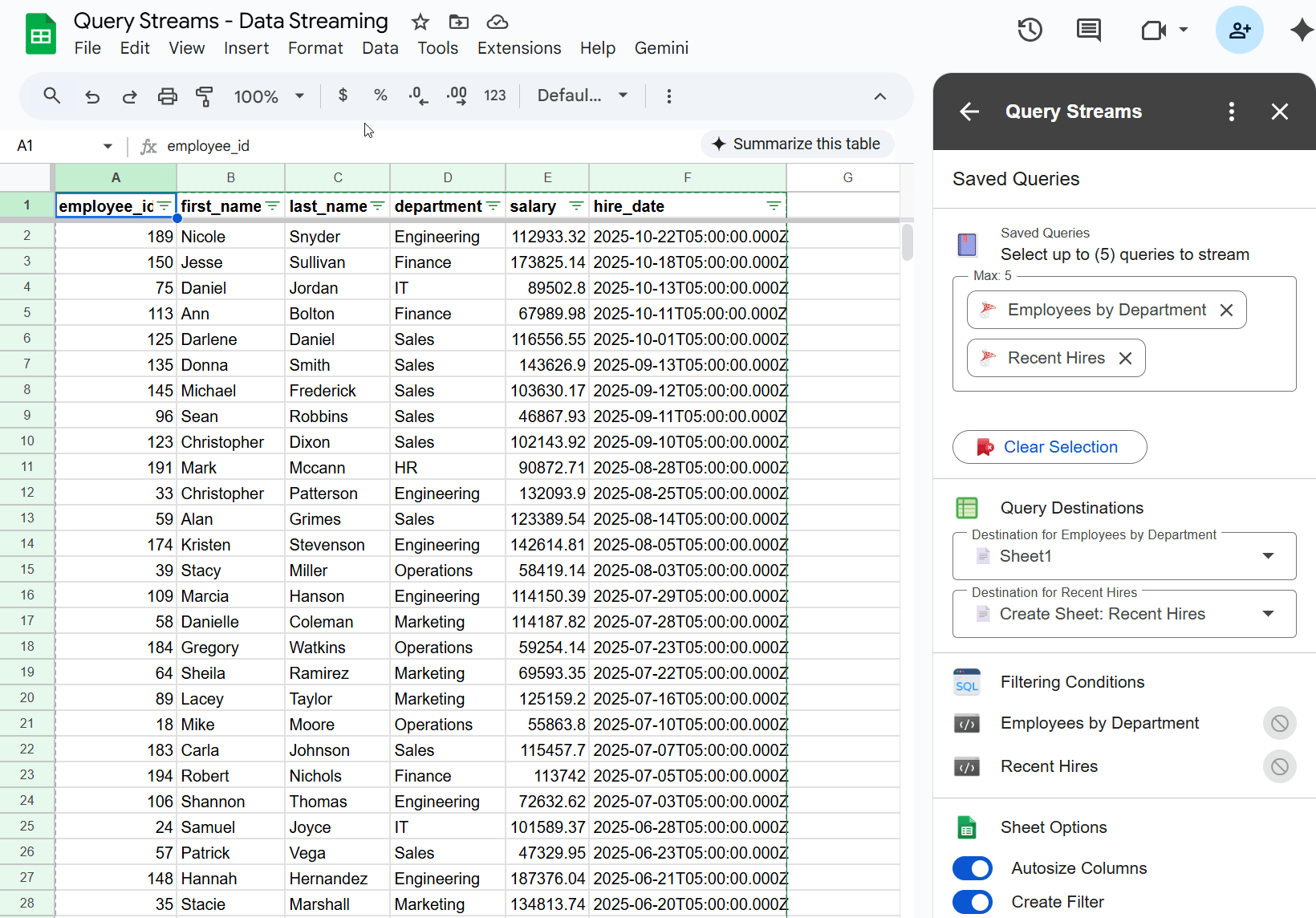This screenshot has width=1316, height=918.
Task: Open version history clock icon
Action: [1030, 30]
